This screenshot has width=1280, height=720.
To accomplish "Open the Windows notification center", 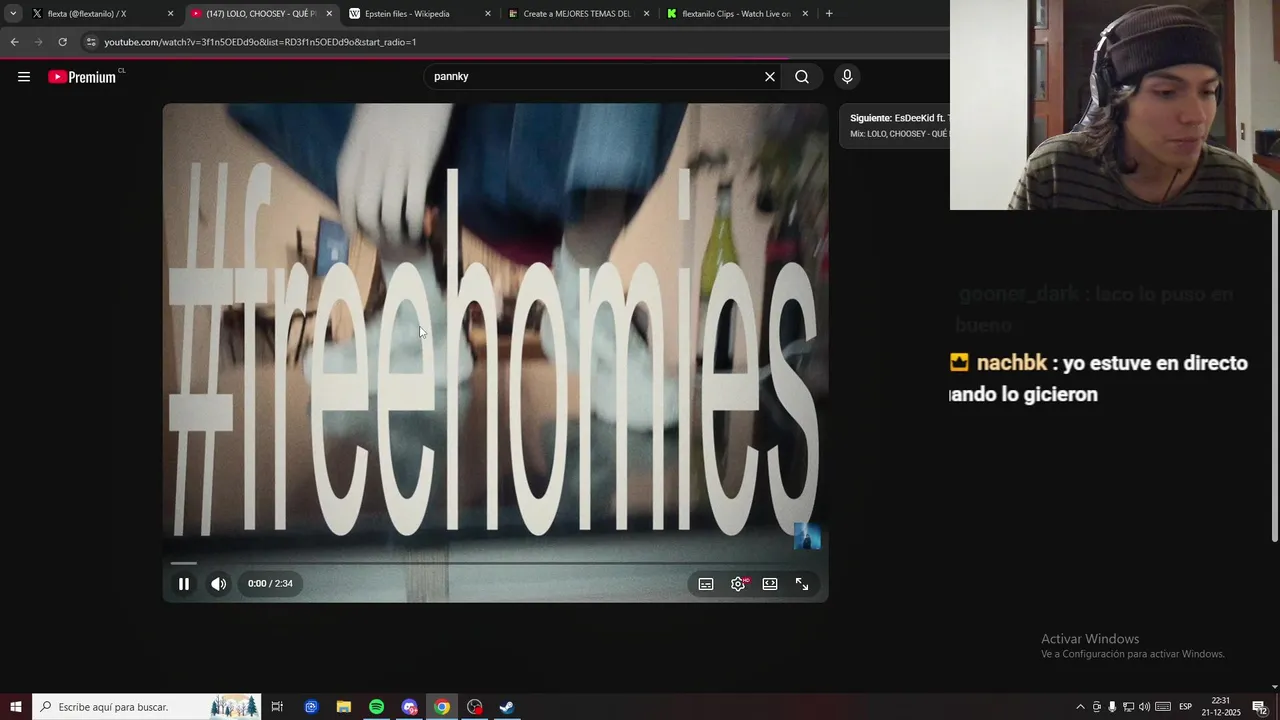I will point(1260,707).
